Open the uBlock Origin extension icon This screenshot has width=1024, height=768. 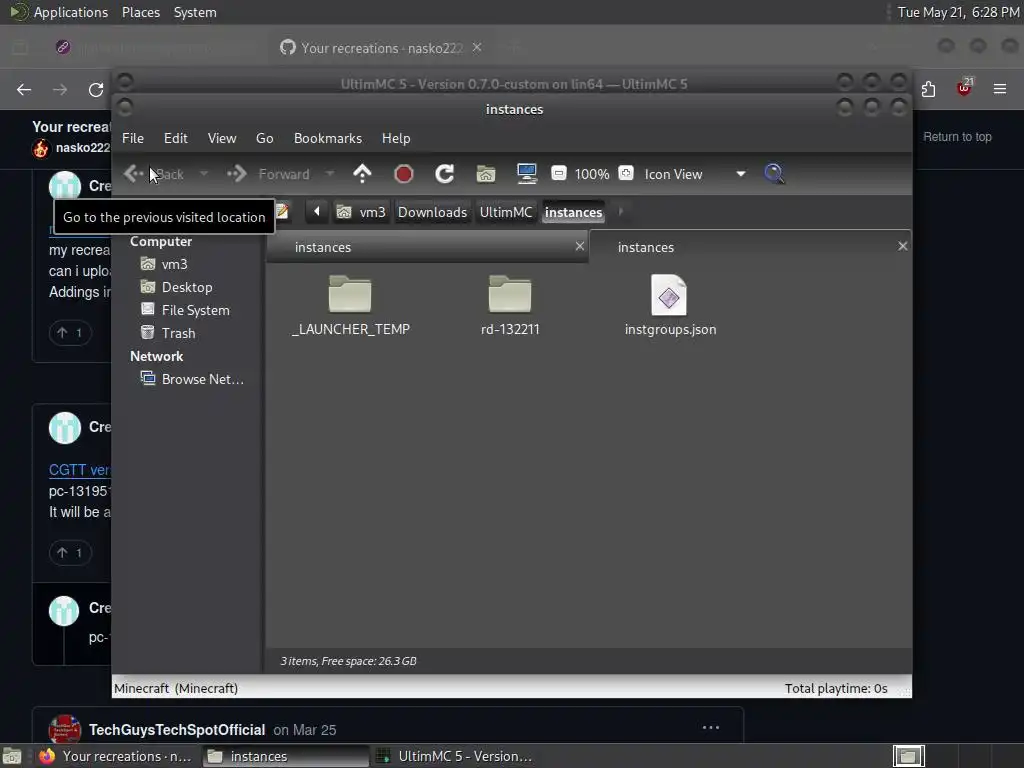pos(964,88)
